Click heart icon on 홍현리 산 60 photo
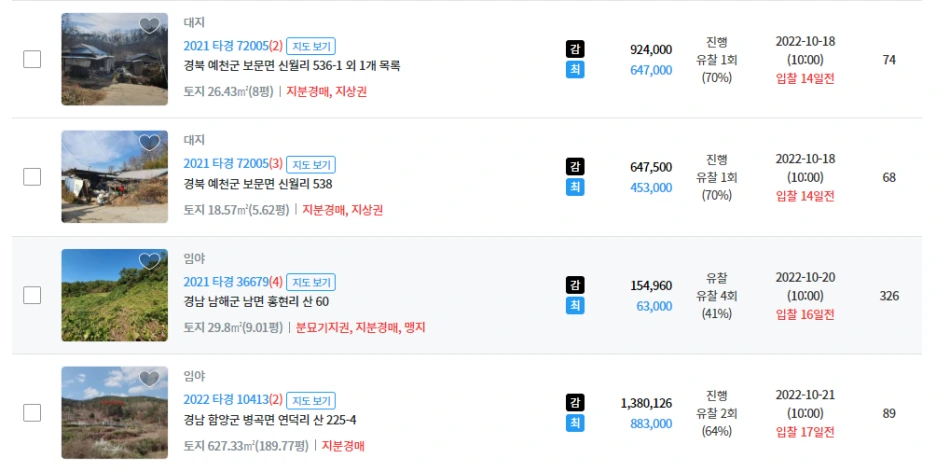Viewport: 936px width, 472px height. pos(149,261)
